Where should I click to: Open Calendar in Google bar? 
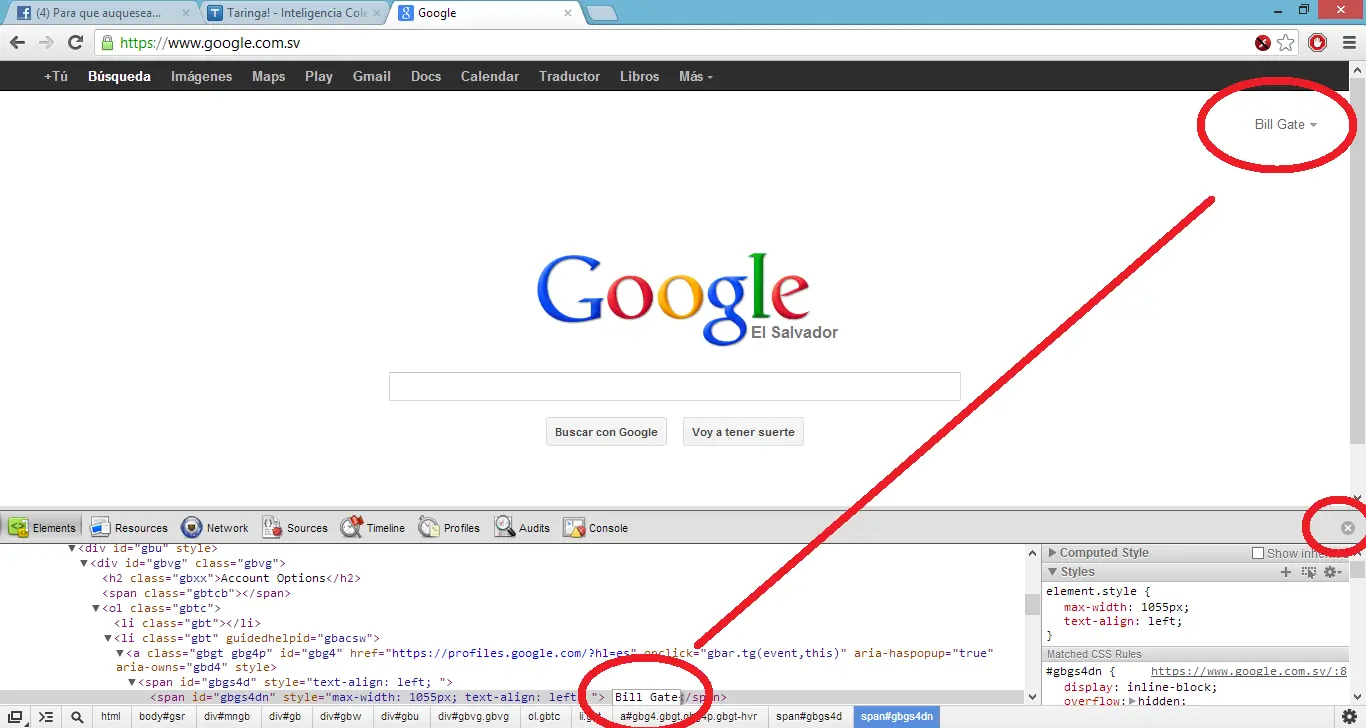(490, 76)
